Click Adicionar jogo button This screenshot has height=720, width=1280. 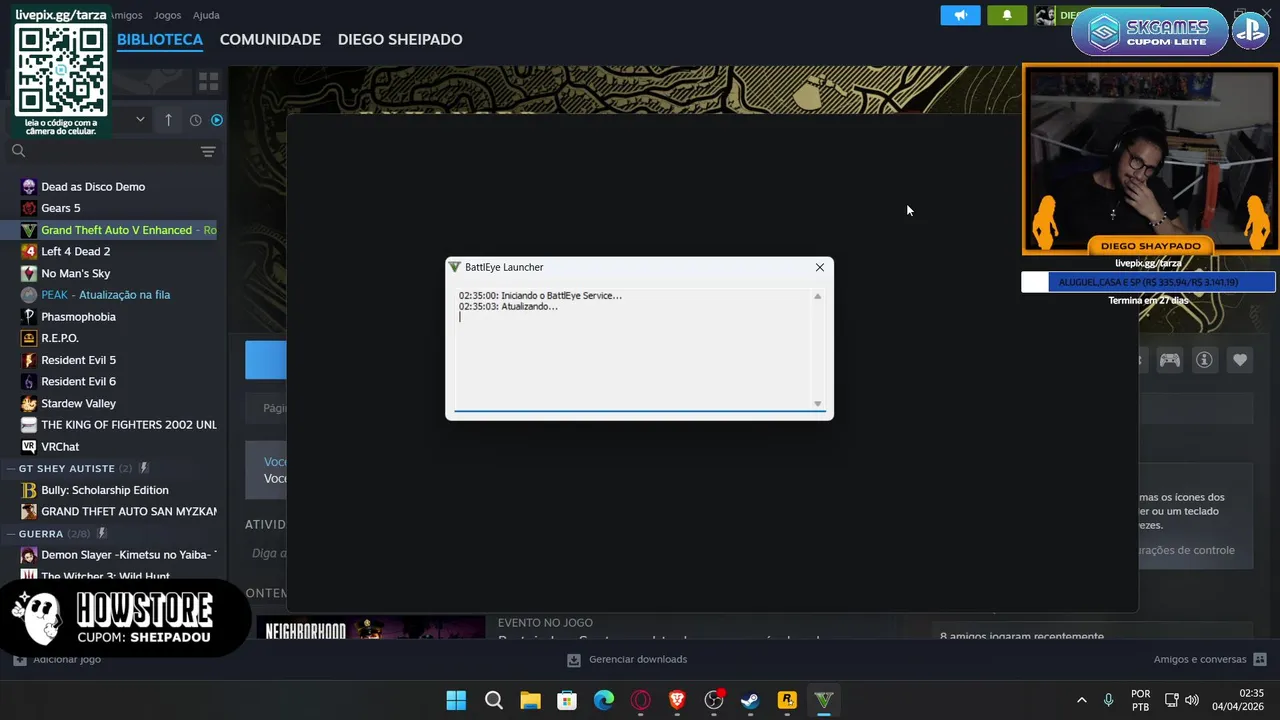click(x=57, y=660)
